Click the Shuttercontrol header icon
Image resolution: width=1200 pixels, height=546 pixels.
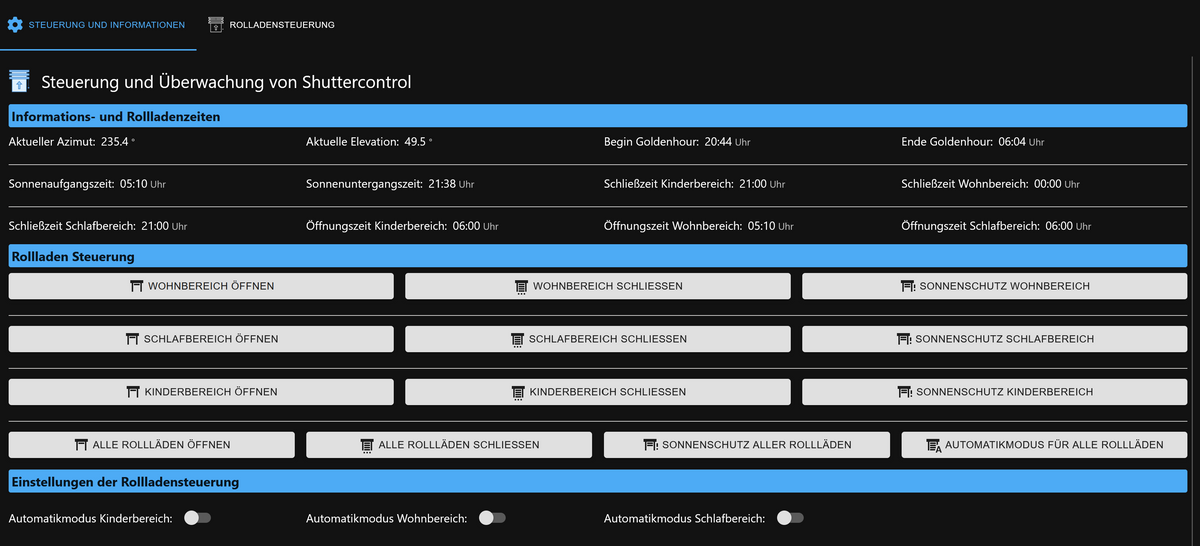(x=18, y=81)
